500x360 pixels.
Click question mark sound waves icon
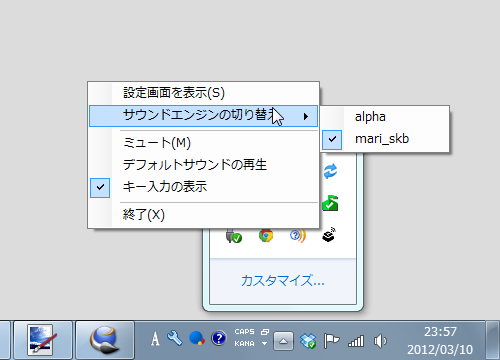pos(297,236)
